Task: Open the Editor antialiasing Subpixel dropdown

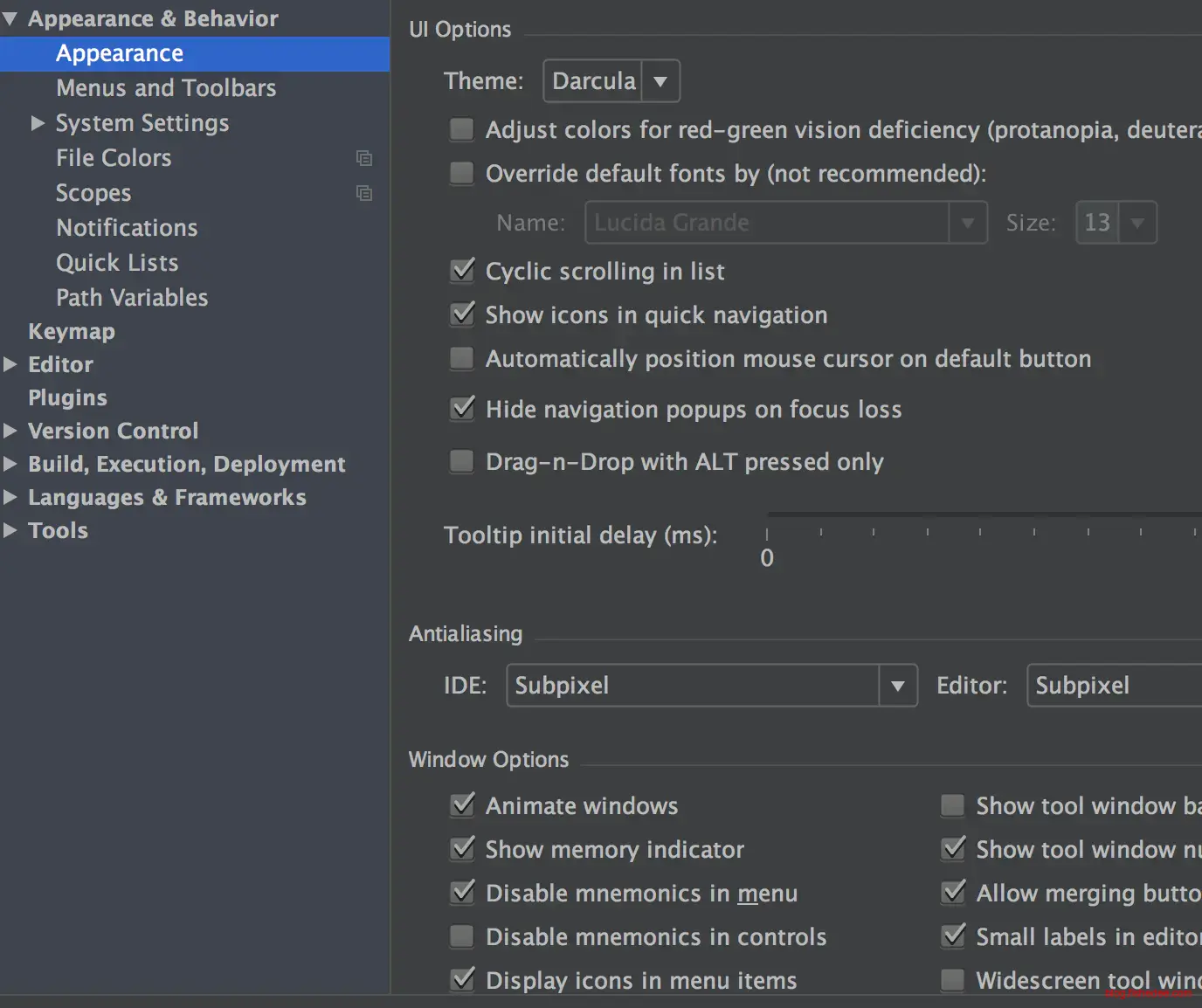Action: pos(1114,686)
